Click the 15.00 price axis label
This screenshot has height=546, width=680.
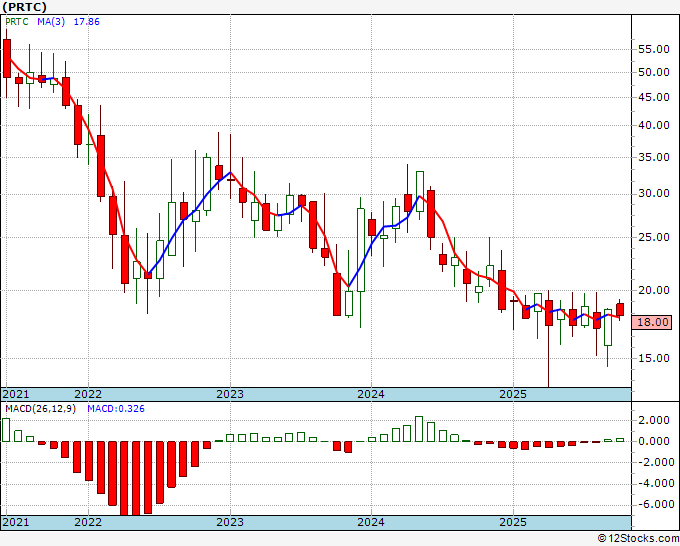(654, 358)
